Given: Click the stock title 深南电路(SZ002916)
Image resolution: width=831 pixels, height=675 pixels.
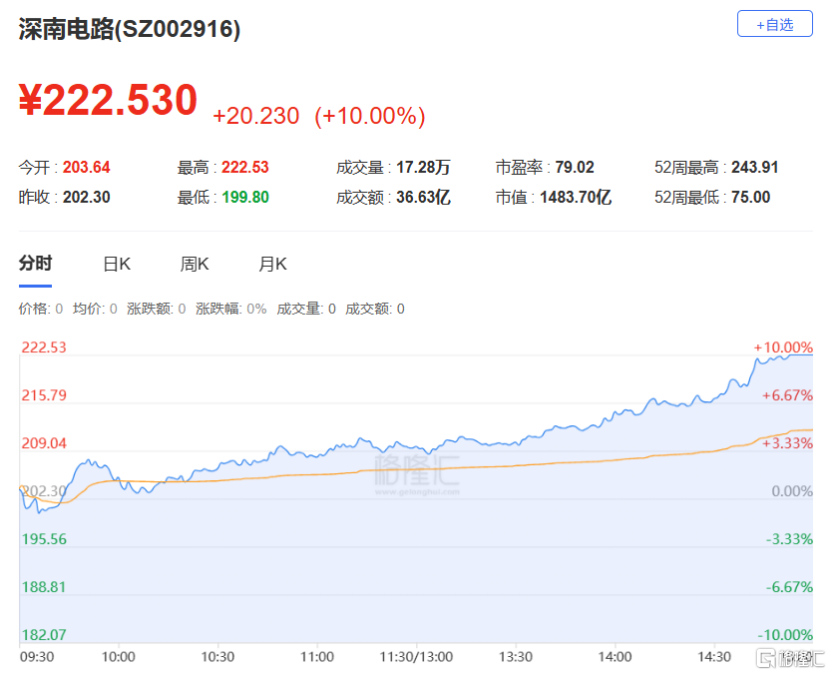Looking at the screenshot, I should point(130,30).
